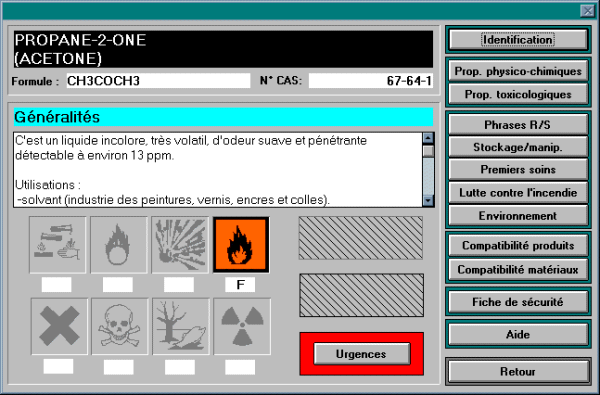Image resolution: width=600 pixels, height=395 pixels.
Task: Click the harmful X cross pictogram
Action: (x=59, y=327)
